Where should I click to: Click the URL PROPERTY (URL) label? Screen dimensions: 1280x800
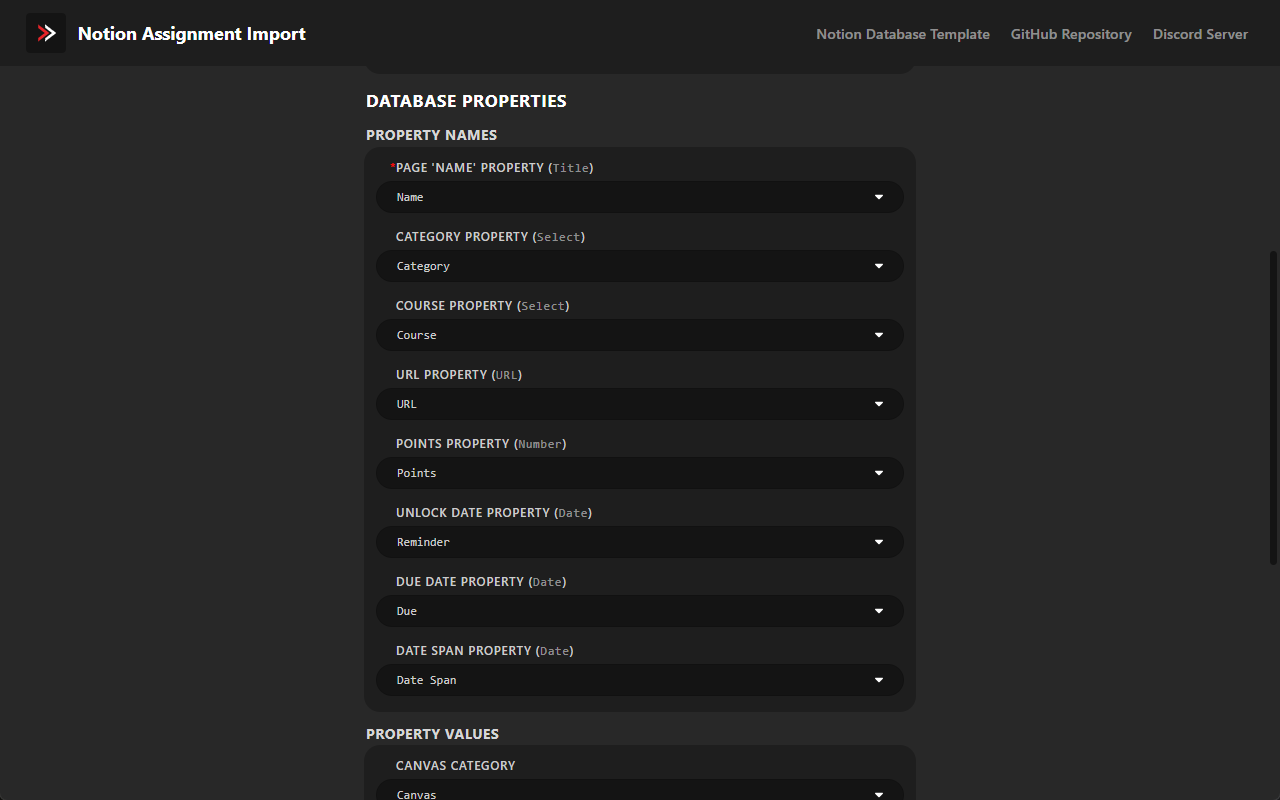point(459,375)
